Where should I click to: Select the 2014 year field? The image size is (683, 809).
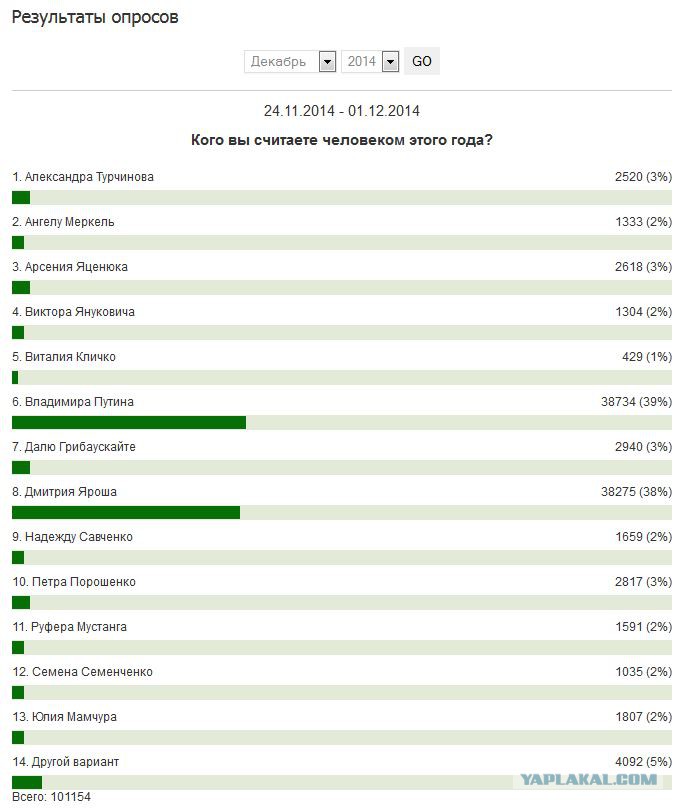point(370,61)
